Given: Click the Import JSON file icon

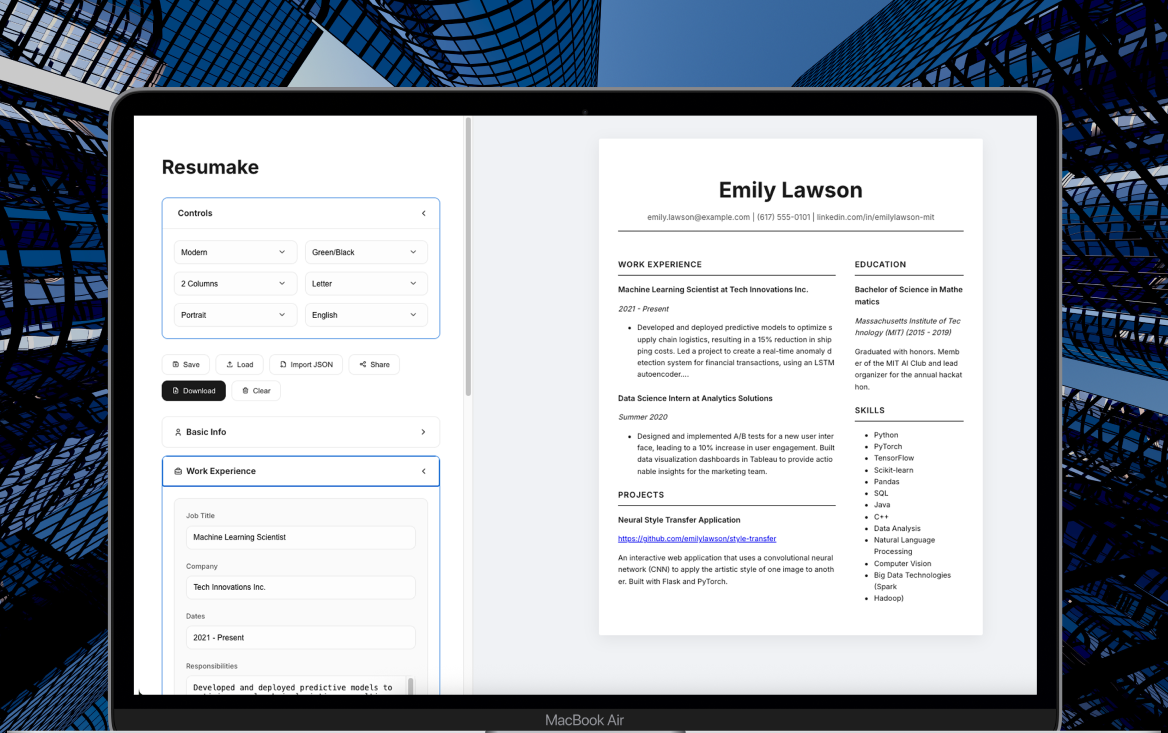Looking at the screenshot, I should coord(283,365).
